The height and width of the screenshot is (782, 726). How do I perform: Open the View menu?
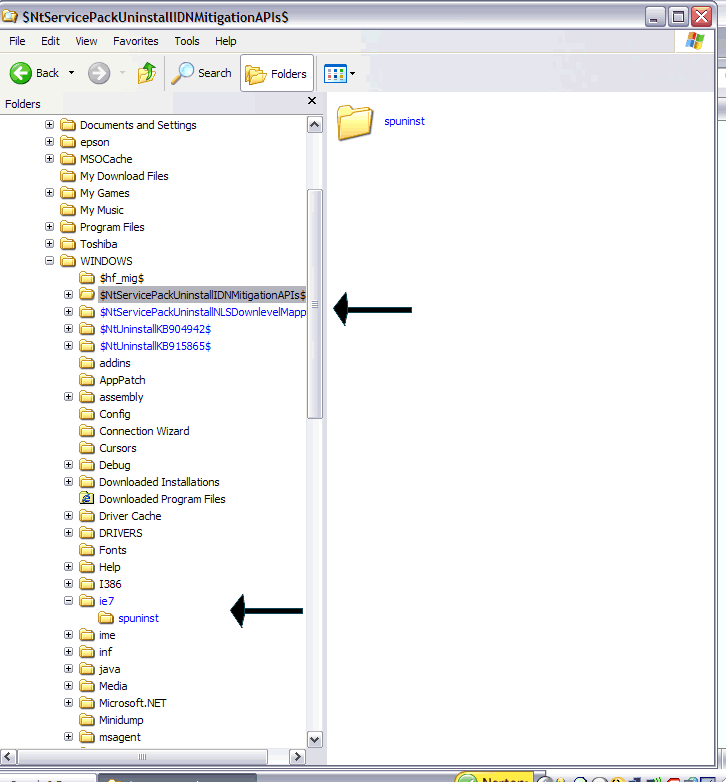pos(86,41)
